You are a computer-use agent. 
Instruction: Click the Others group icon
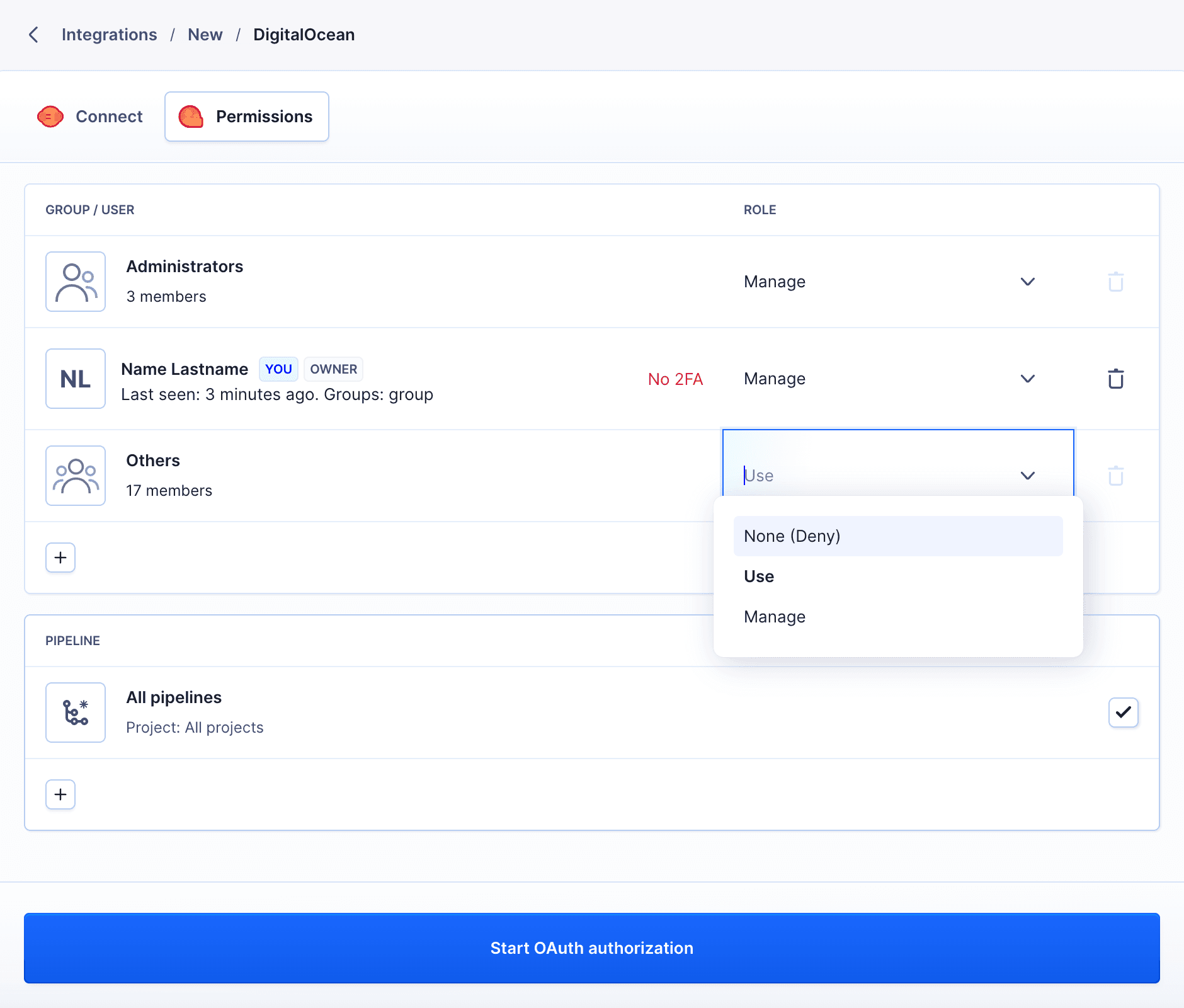coord(75,476)
